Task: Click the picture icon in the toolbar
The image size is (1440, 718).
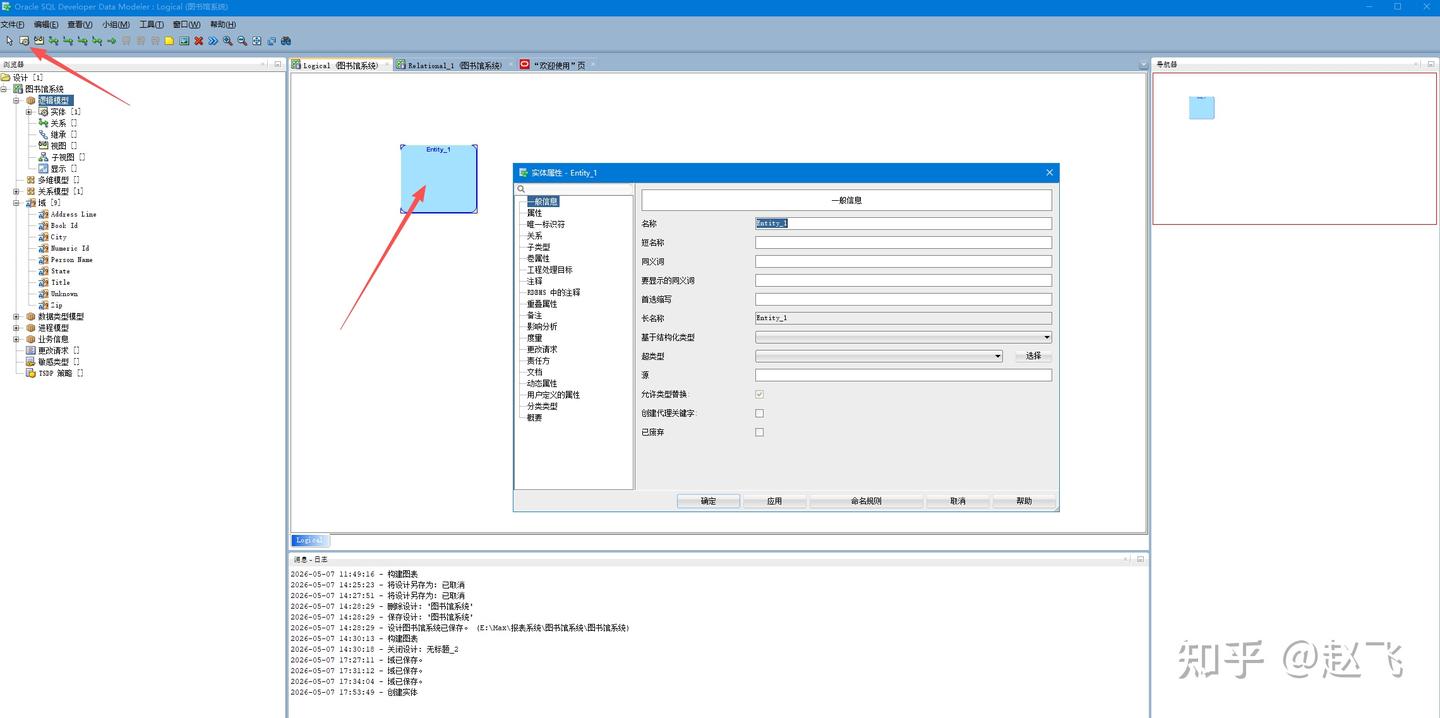Action: click(x=184, y=41)
